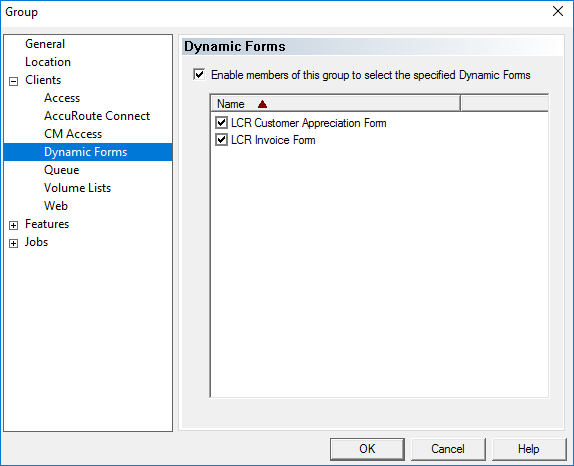
Task: Collapse the Clients node
Action: pyautogui.click(x=14, y=81)
